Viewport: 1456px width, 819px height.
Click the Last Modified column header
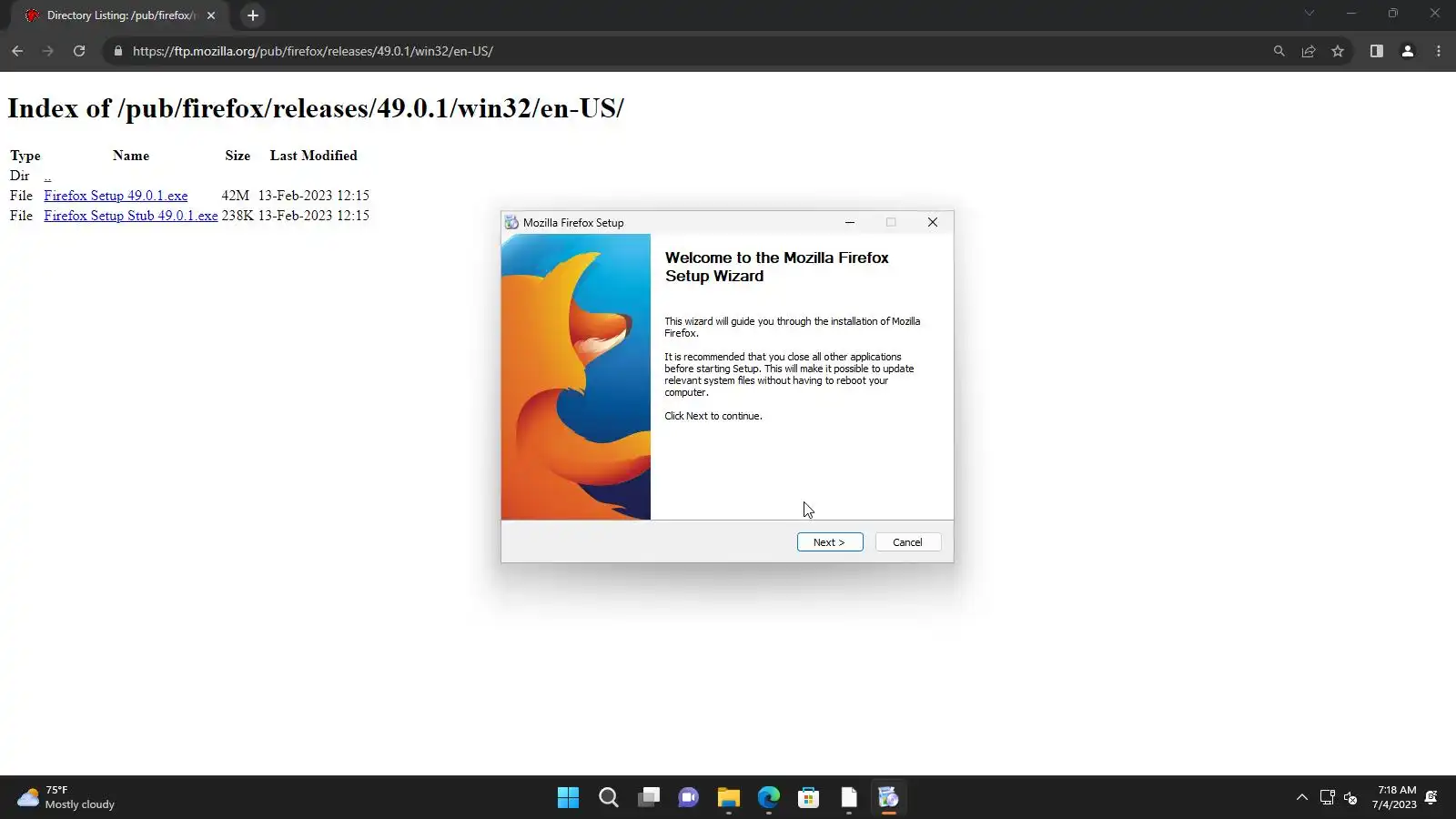(314, 156)
